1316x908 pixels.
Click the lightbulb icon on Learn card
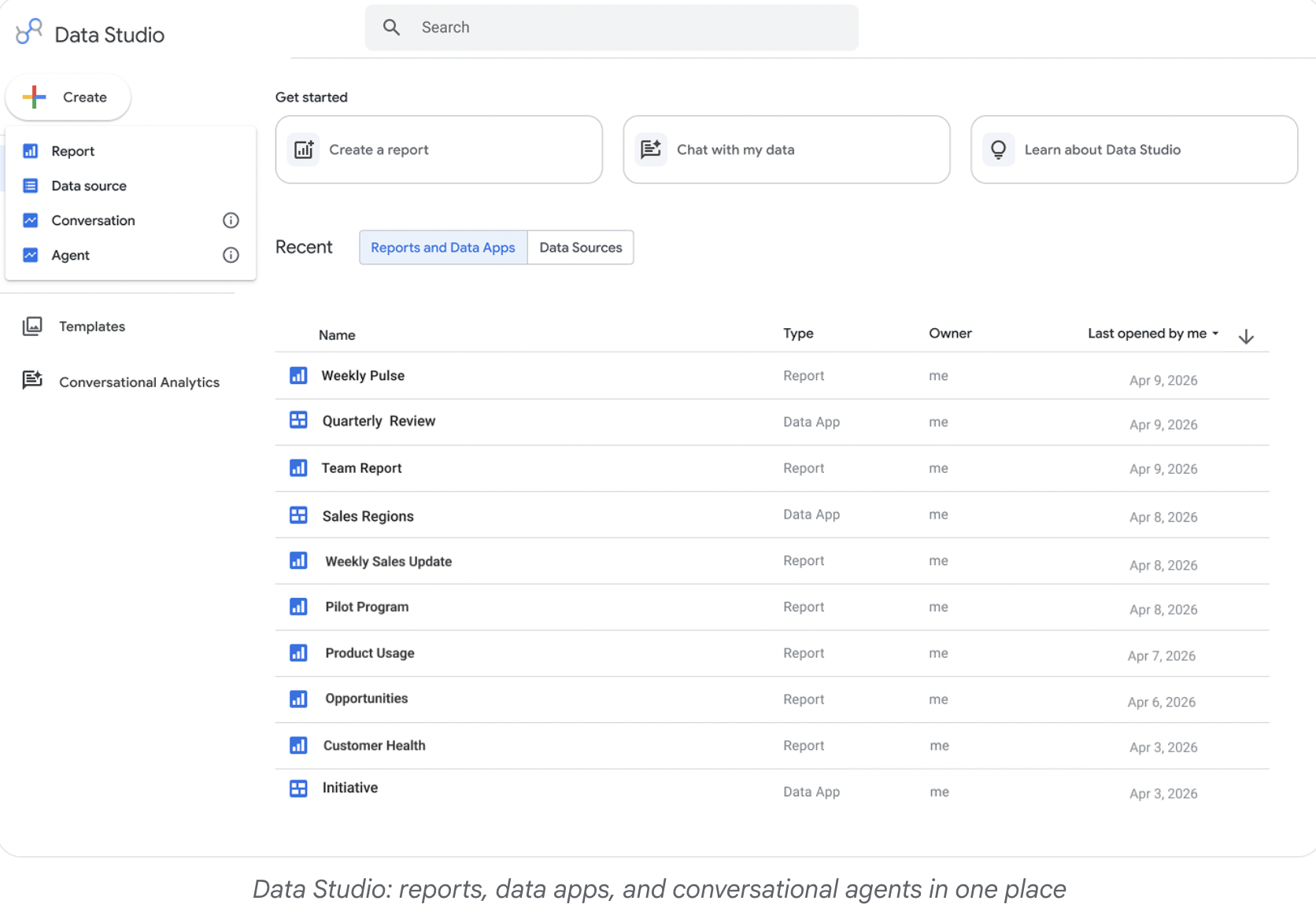pyautogui.click(x=998, y=149)
